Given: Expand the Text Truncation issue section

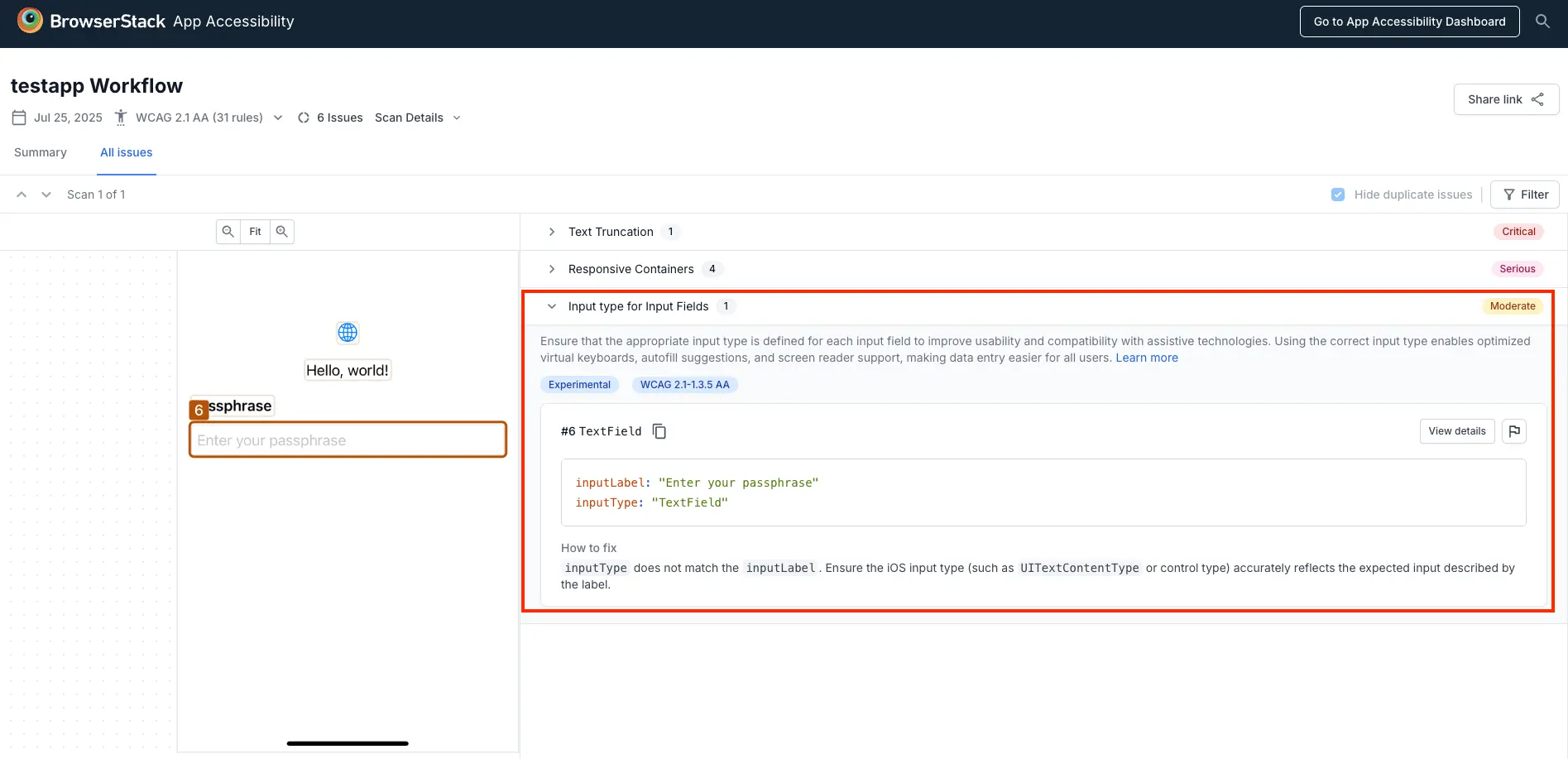Looking at the screenshot, I should (x=552, y=232).
